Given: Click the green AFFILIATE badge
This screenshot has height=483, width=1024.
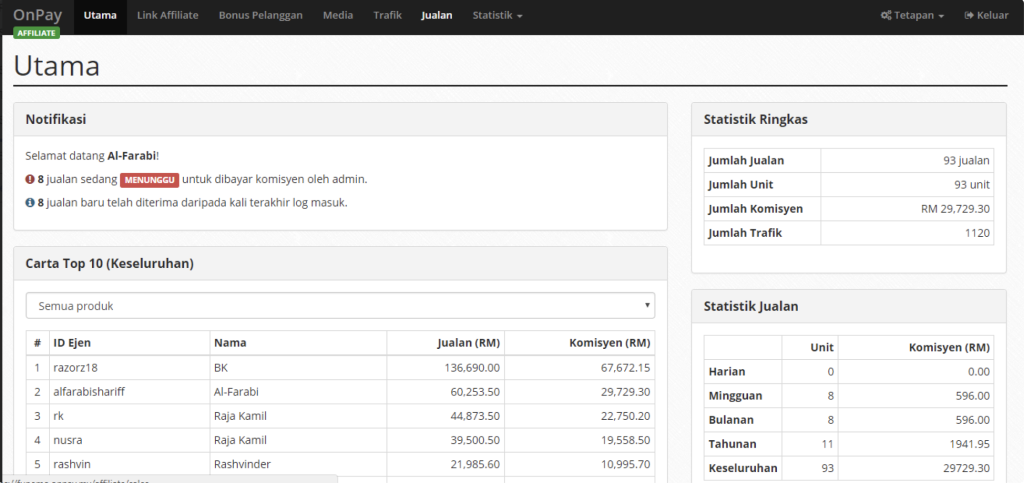Looking at the screenshot, I should tap(37, 32).
